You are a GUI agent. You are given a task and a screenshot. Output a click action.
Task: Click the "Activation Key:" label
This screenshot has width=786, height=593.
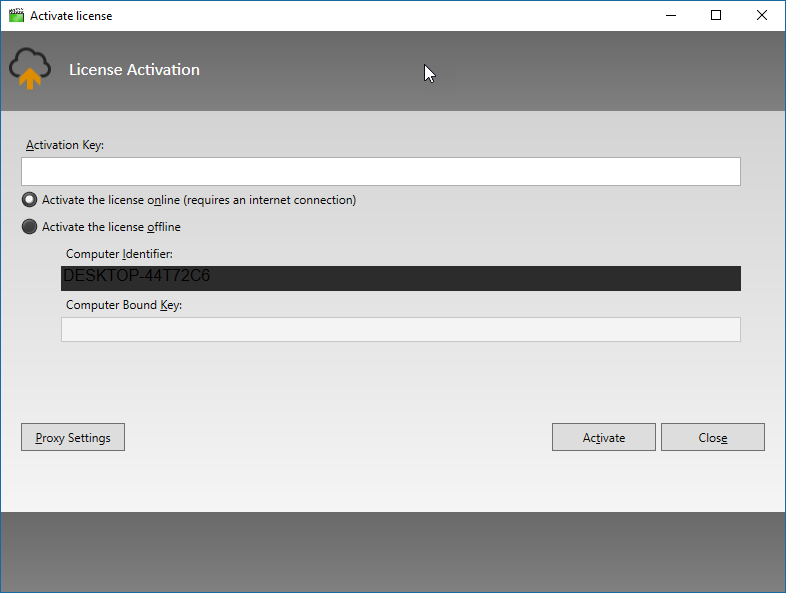65,145
